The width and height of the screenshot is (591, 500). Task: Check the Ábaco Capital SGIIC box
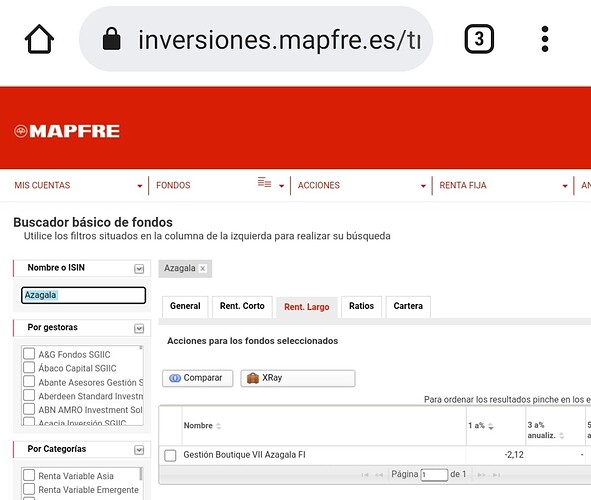point(29,367)
